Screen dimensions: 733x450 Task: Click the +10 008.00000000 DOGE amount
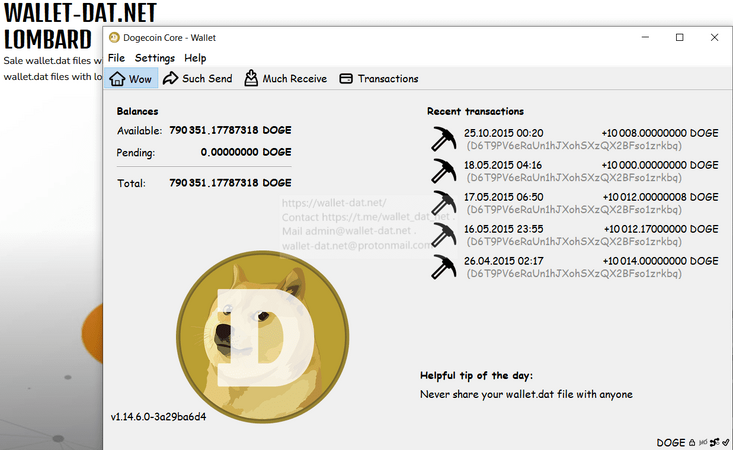tap(660, 133)
